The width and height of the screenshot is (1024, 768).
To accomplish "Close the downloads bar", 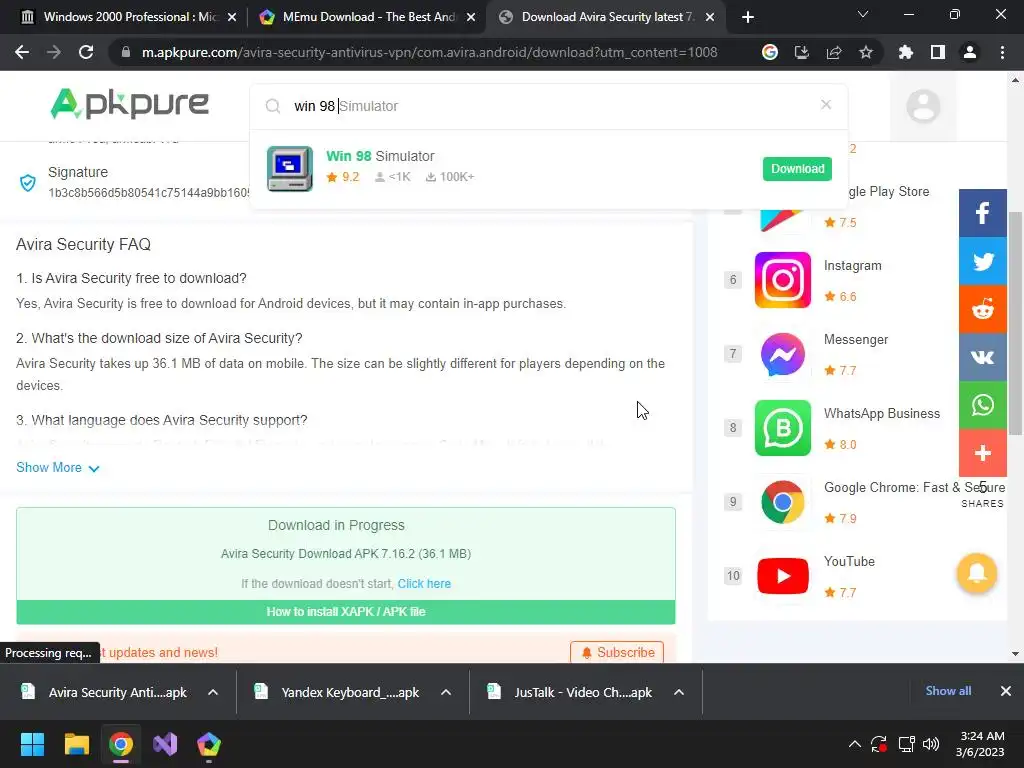I will click(1006, 691).
